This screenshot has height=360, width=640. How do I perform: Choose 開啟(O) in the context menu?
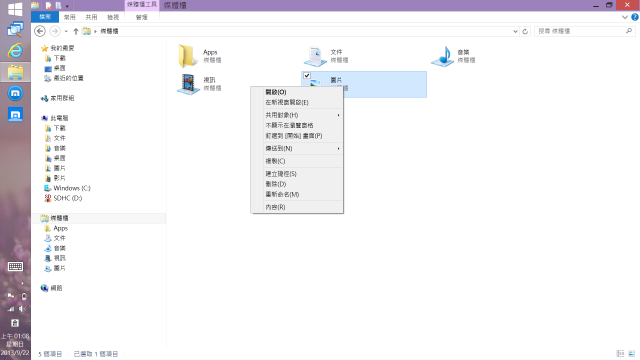tap(297, 92)
